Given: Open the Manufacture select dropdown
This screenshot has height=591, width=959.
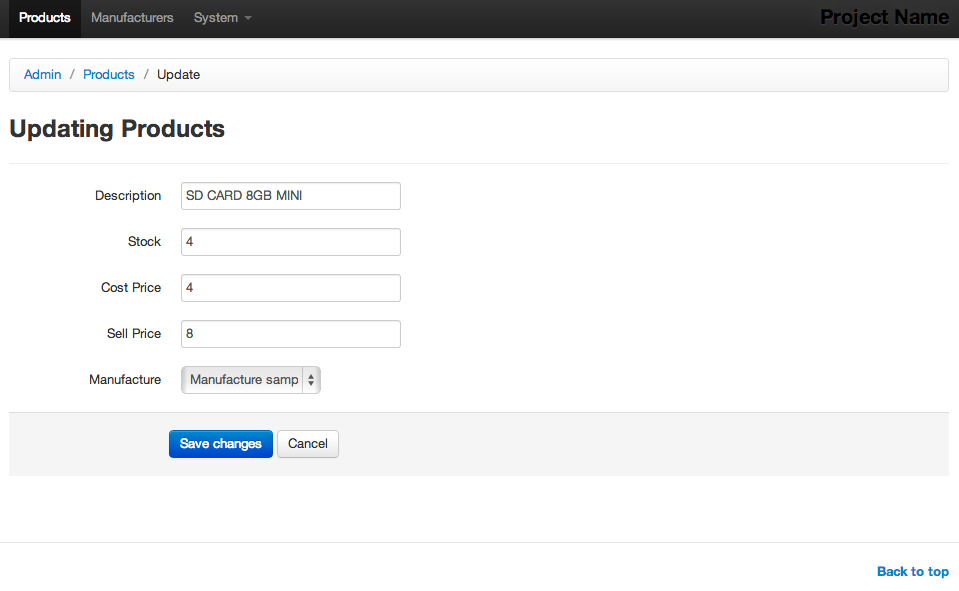Looking at the screenshot, I should pos(251,380).
